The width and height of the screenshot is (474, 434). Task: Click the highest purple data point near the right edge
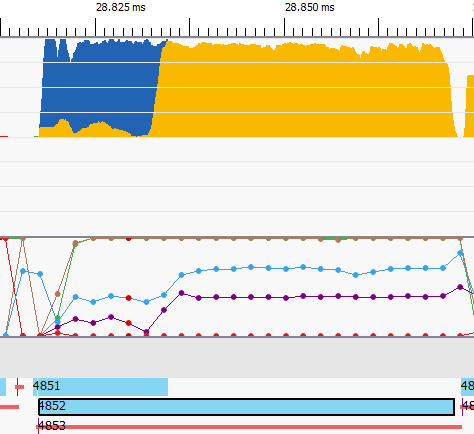pos(460,287)
